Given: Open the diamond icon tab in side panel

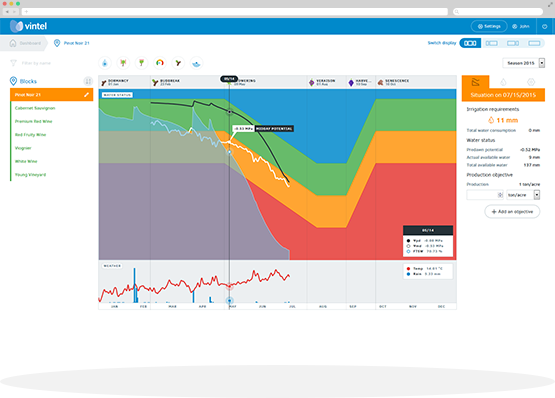Looking at the screenshot, I should [x=531, y=82].
